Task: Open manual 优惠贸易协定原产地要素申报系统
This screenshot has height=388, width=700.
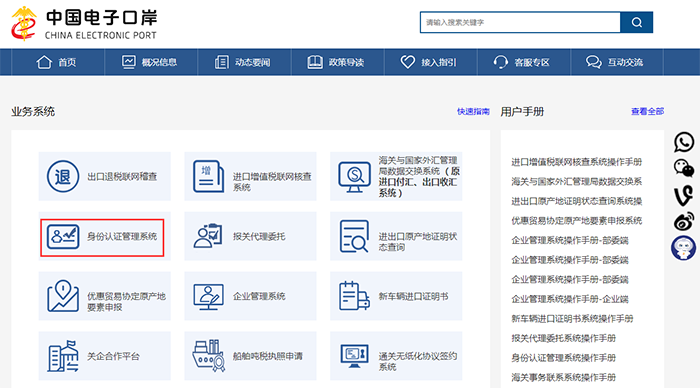Action: [577, 221]
